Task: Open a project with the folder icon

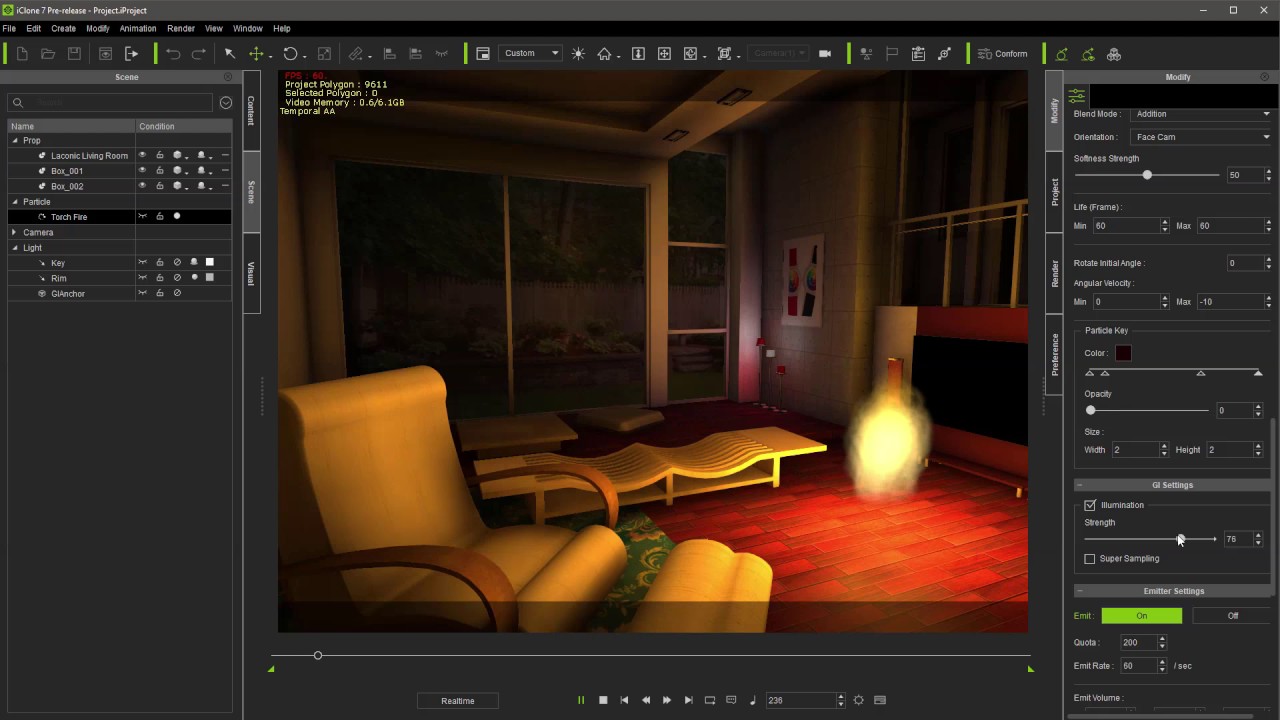Action: (47, 54)
